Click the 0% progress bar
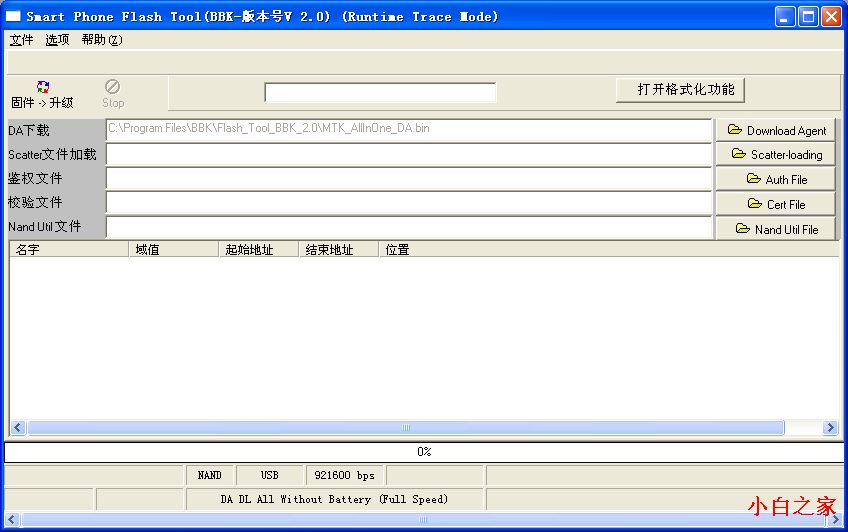This screenshot has width=848, height=532. click(424, 452)
